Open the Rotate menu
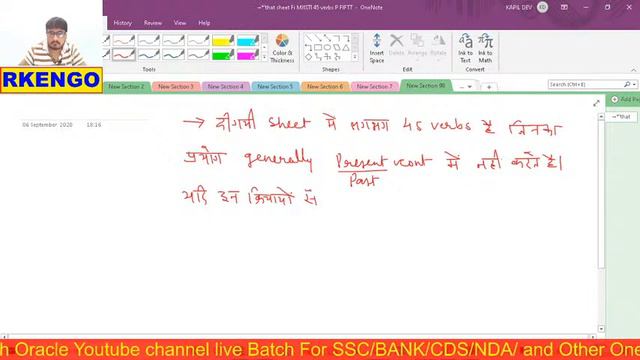The image size is (640, 360). pyautogui.click(x=438, y=46)
